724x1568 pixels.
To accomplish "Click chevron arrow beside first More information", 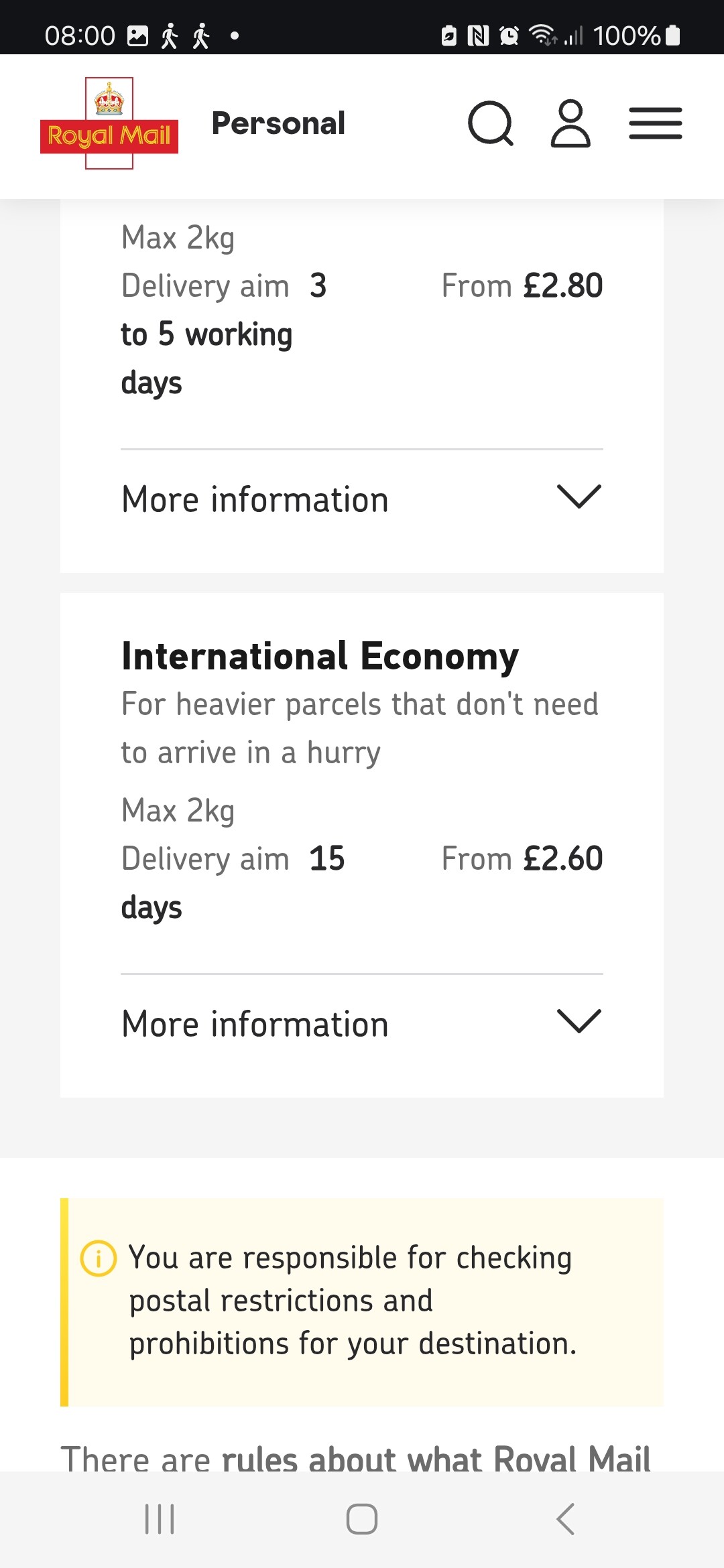I will coord(579,497).
